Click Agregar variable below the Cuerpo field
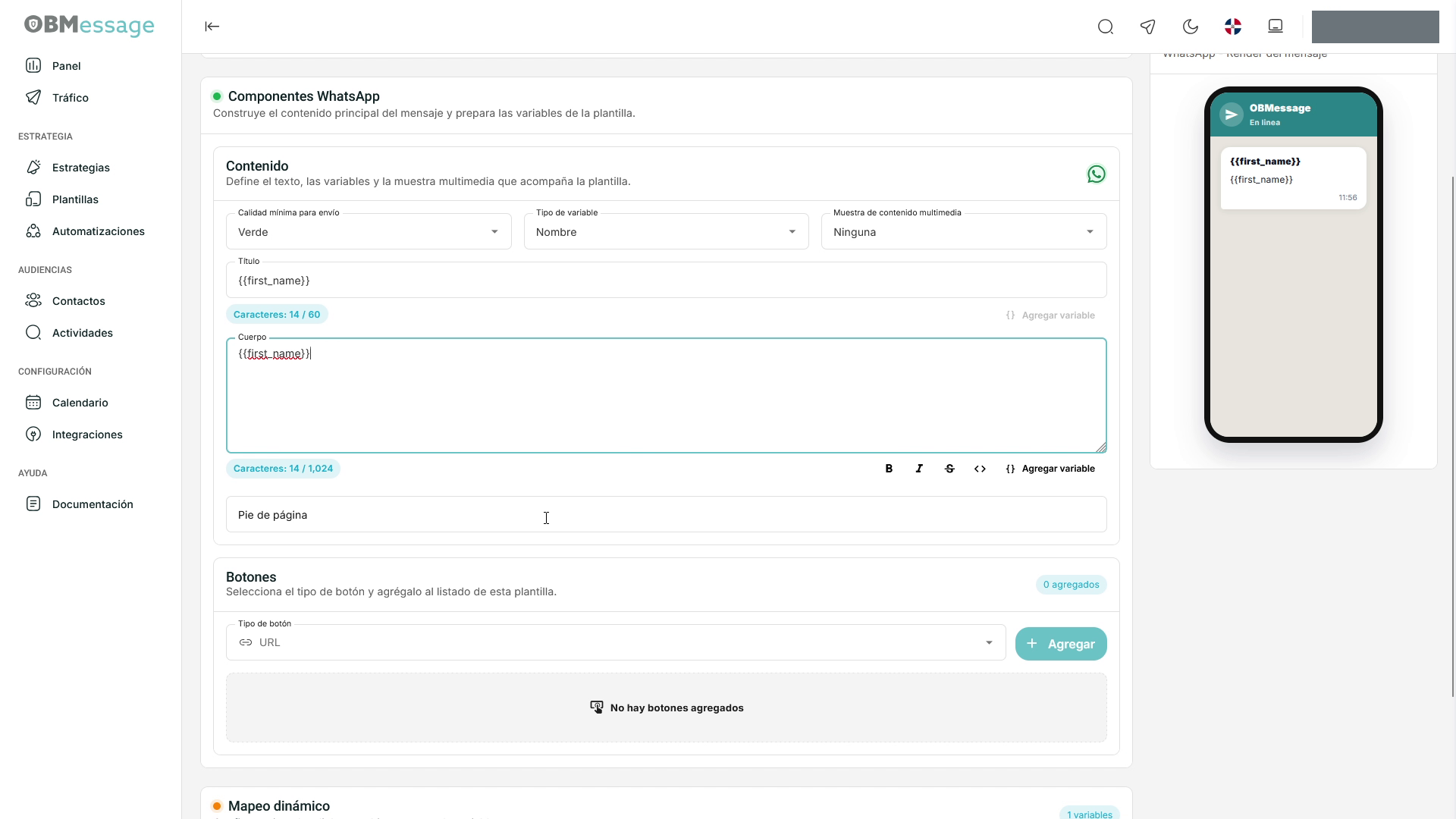 [x=1050, y=469]
